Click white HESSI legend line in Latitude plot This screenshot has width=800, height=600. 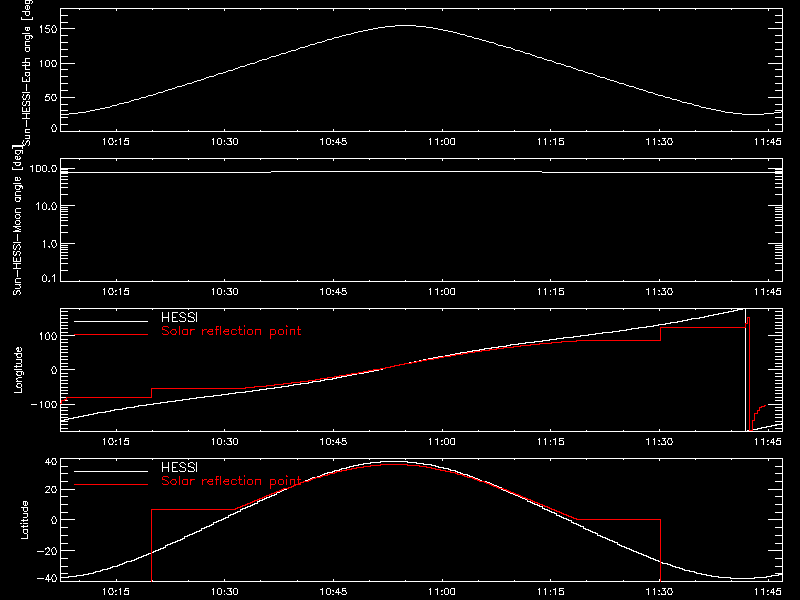[111, 471]
